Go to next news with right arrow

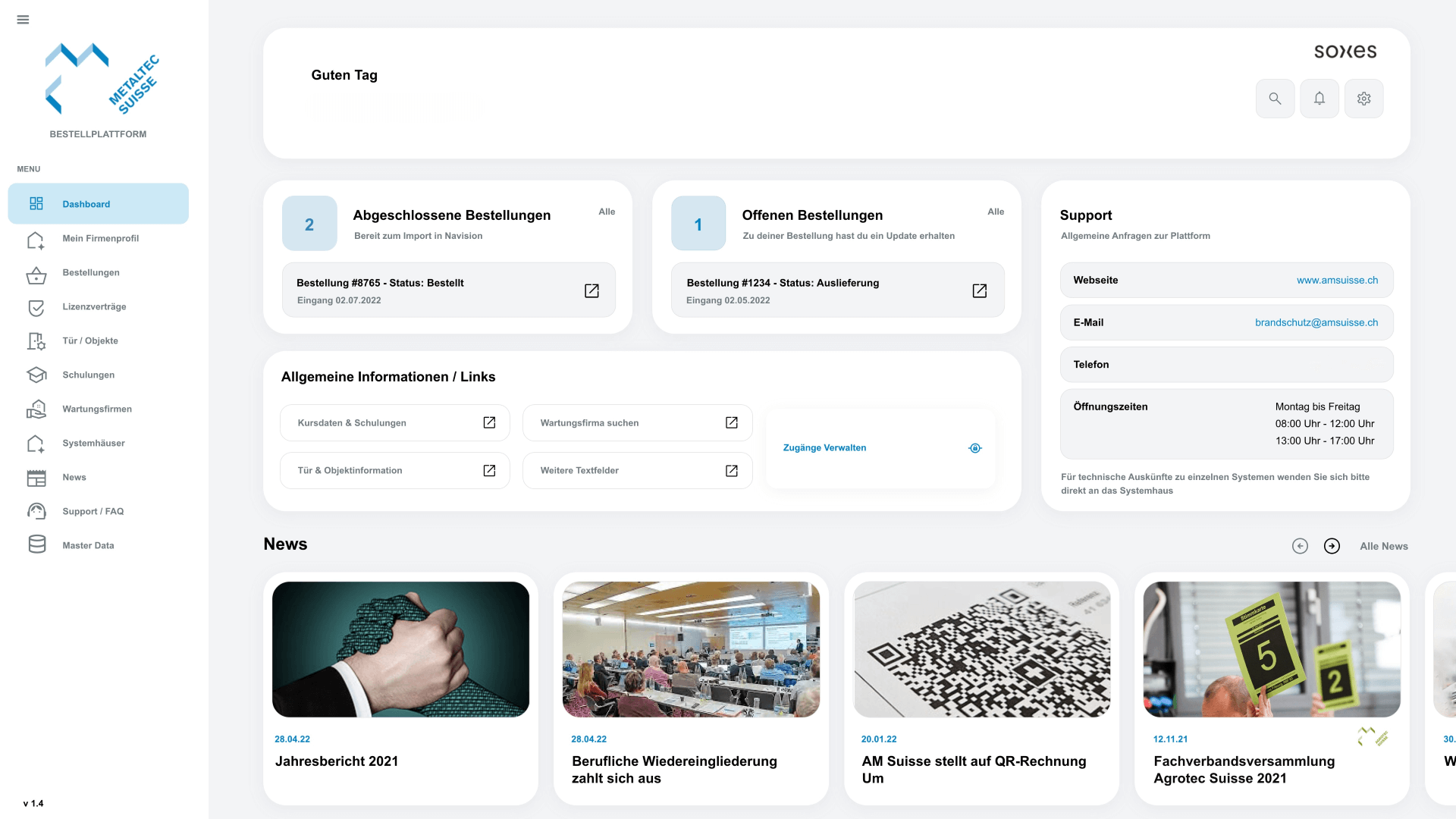coord(1332,546)
